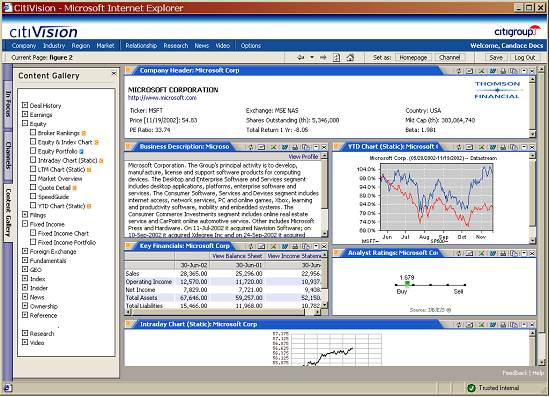Email the Intraday Chart panel
Viewport: 550px width, 397px height.
click(469, 325)
